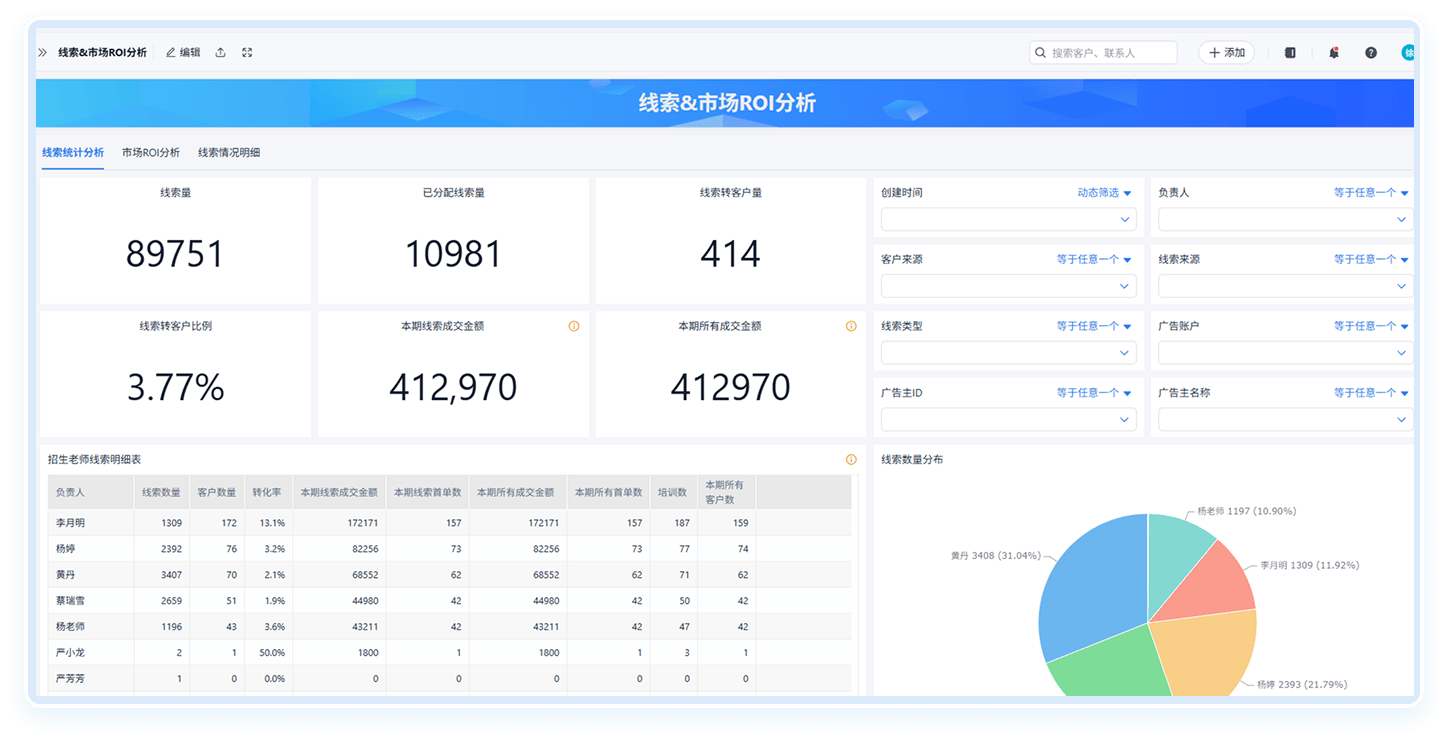
Task: Expand the 动态筛选 condition selector
Action: tap(1104, 193)
